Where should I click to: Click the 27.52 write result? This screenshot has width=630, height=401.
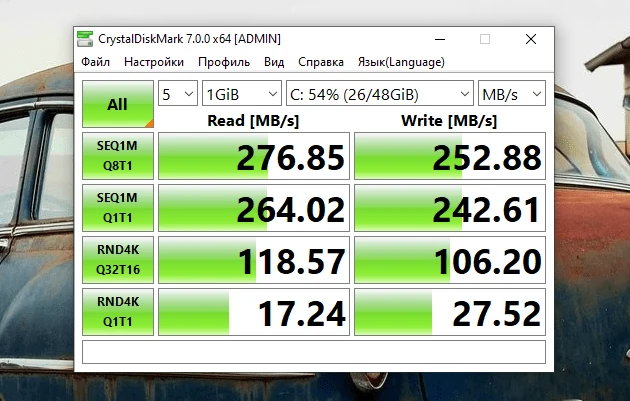click(450, 311)
